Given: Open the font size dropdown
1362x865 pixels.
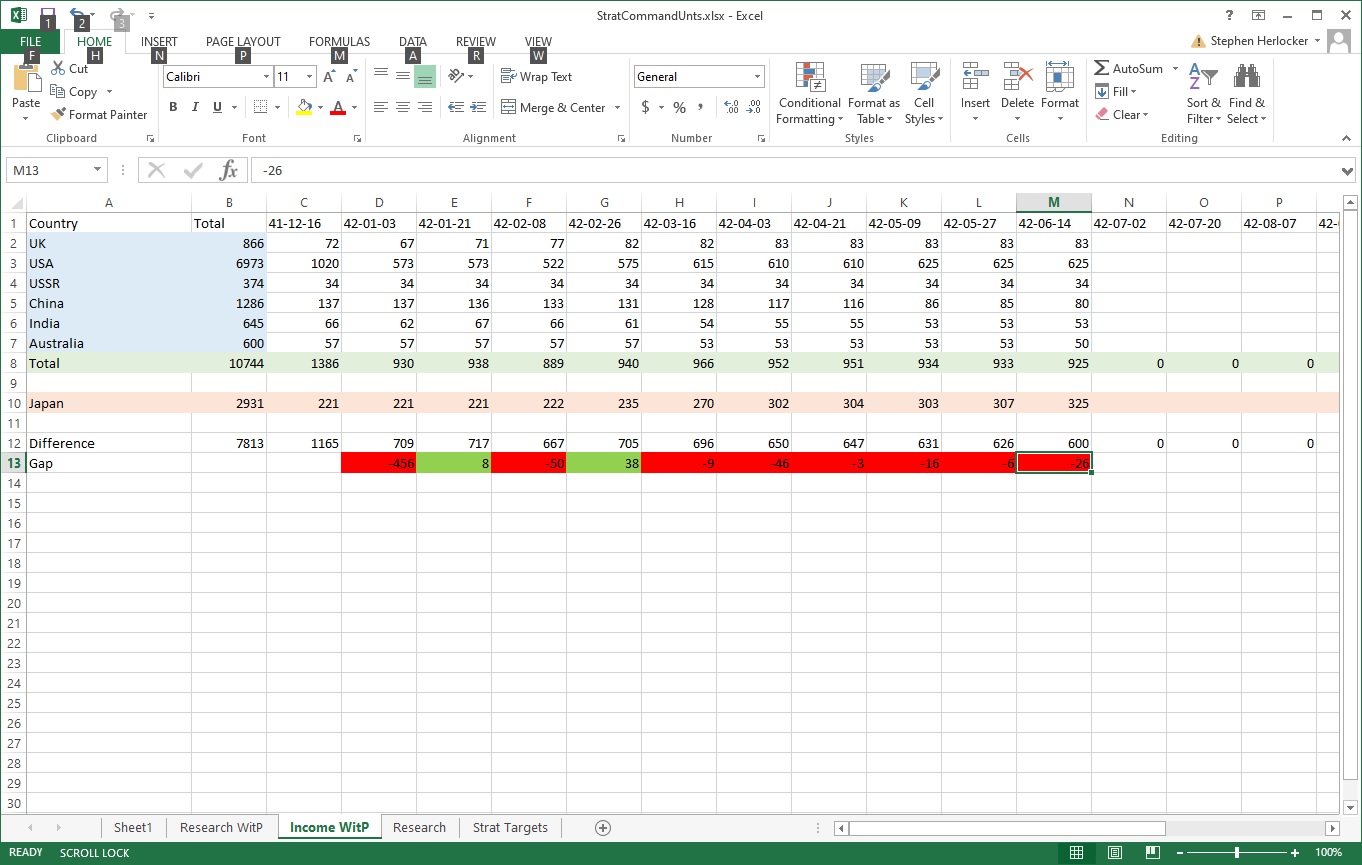Looking at the screenshot, I should (x=310, y=77).
